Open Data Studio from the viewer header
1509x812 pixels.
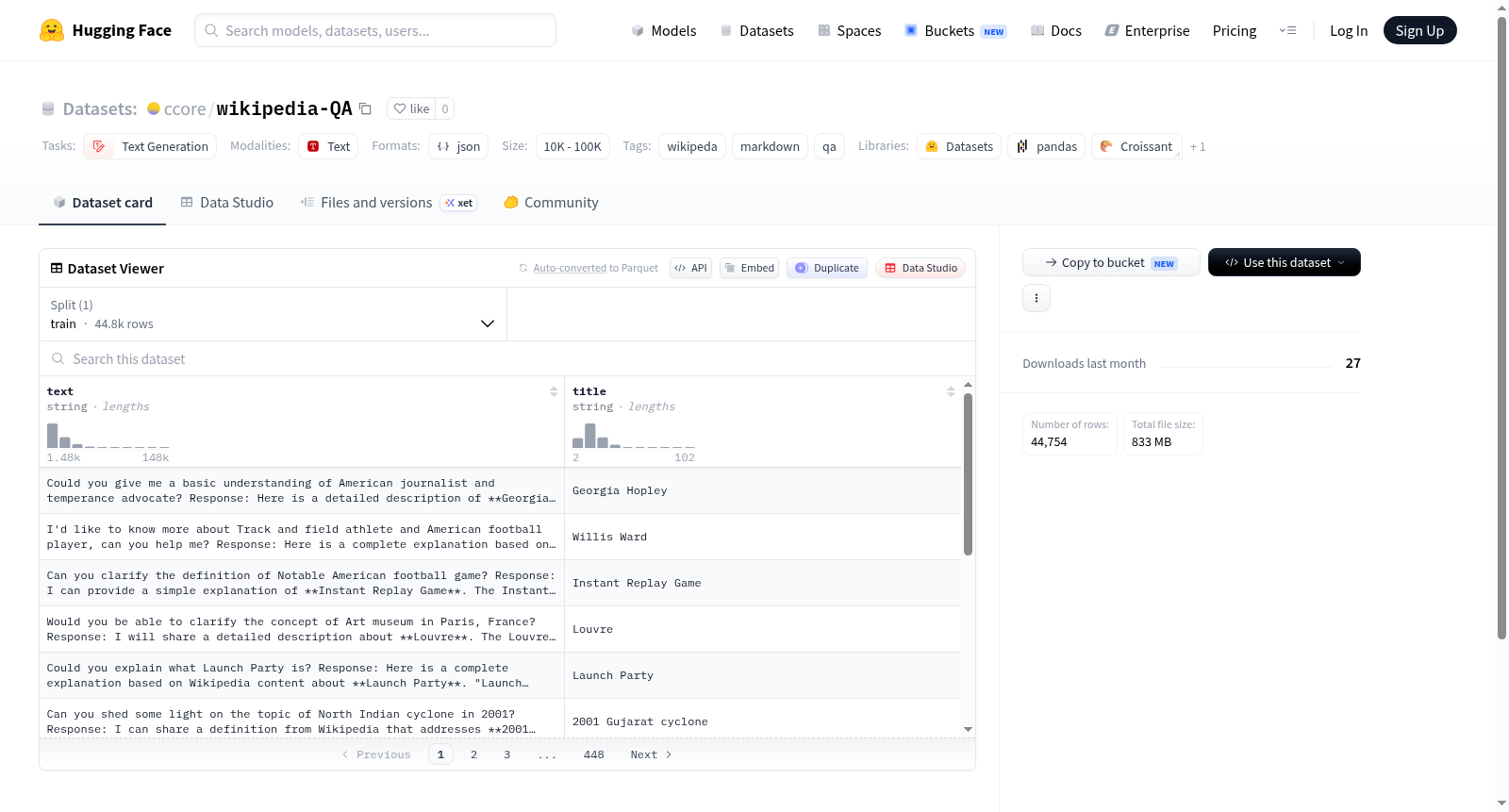pyautogui.click(x=920, y=268)
